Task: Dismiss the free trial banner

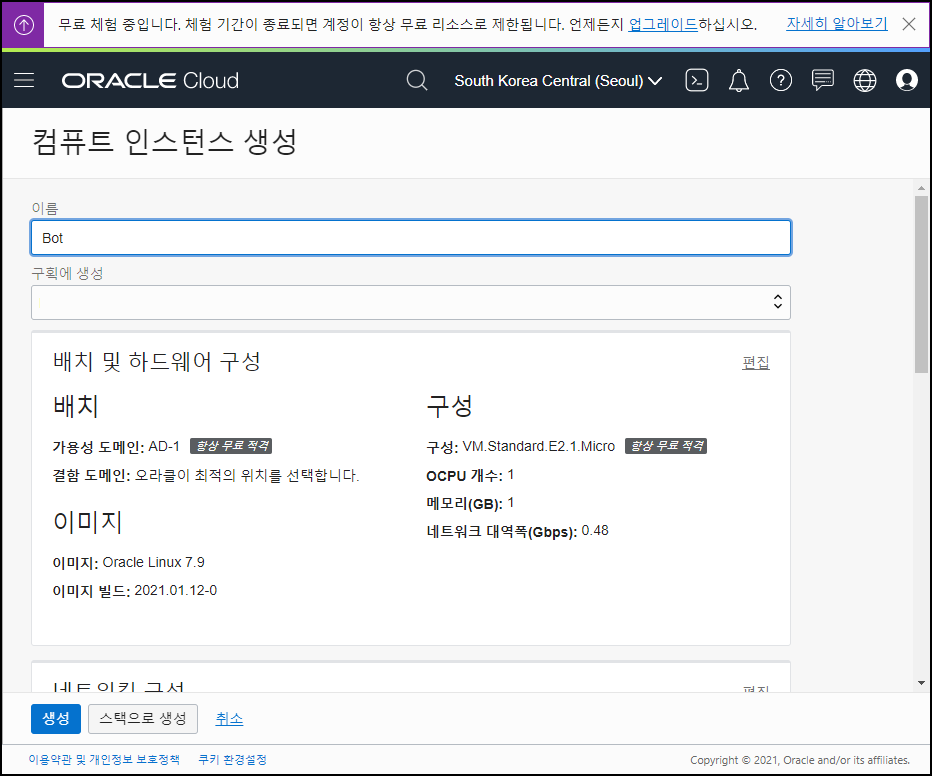Action: pos(908,23)
